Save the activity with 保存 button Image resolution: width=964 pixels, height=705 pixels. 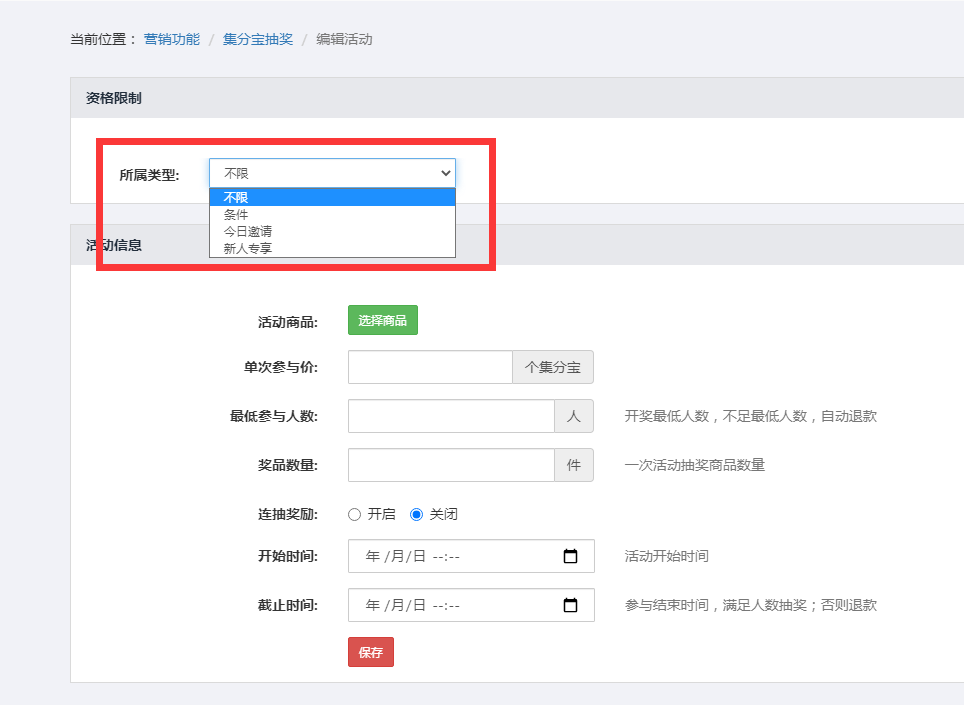(x=371, y=652)
